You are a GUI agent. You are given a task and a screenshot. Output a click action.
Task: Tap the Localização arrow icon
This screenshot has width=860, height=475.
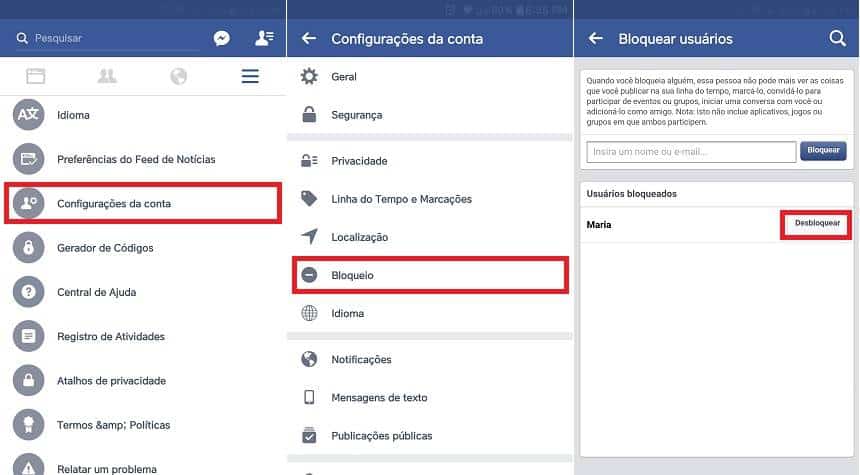(x=309, y=236)
